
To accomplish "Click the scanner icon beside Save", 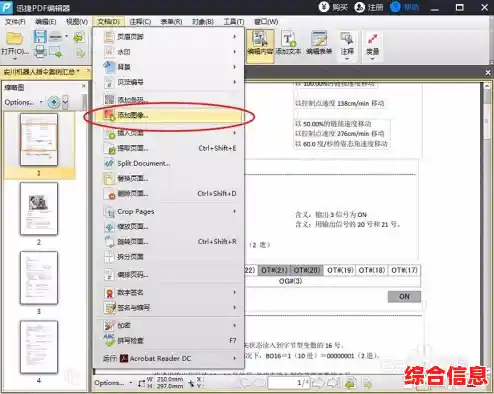I will 55,36.
